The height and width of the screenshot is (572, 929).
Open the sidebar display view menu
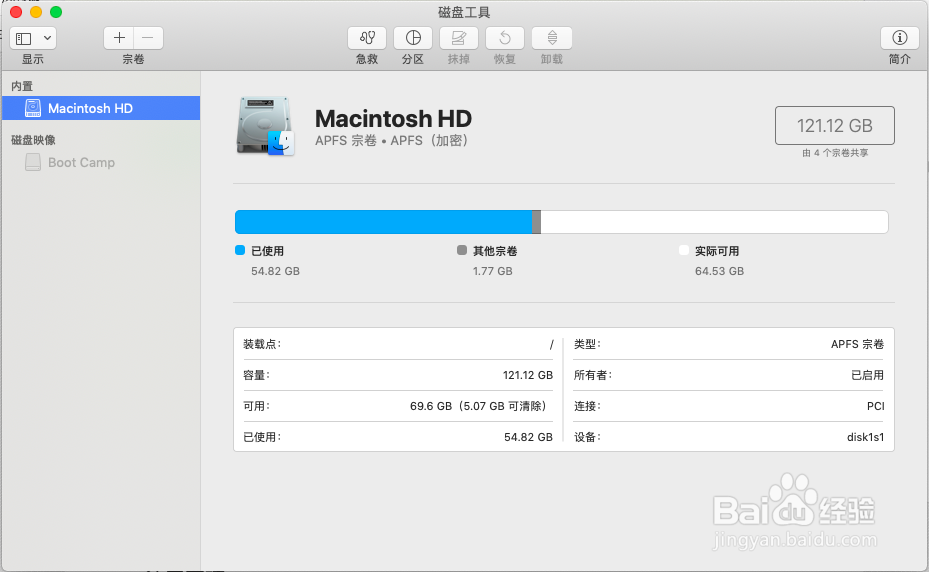[x=33, y=39]
